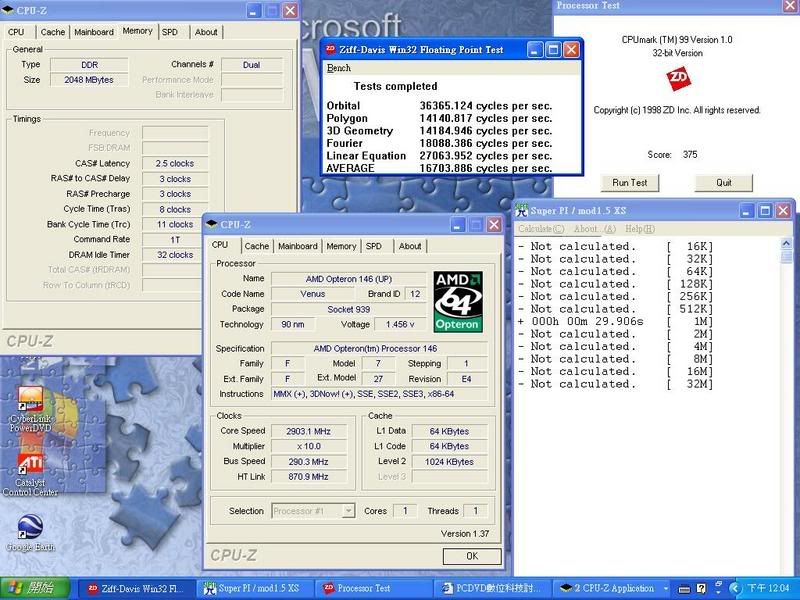The width and height of the screenshot is (800, 600).
Task: Open About menu in Super PI
Action: pos(595,229)
